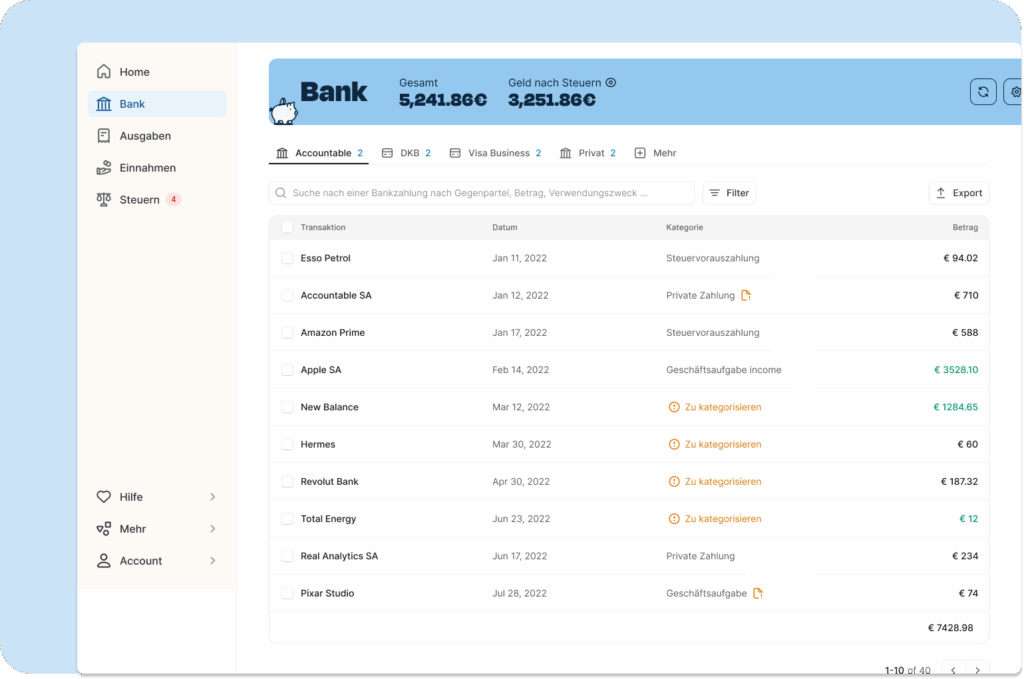Click the Filter button
The width and height of the screenshot is (1024, 679).
(729, 193)
